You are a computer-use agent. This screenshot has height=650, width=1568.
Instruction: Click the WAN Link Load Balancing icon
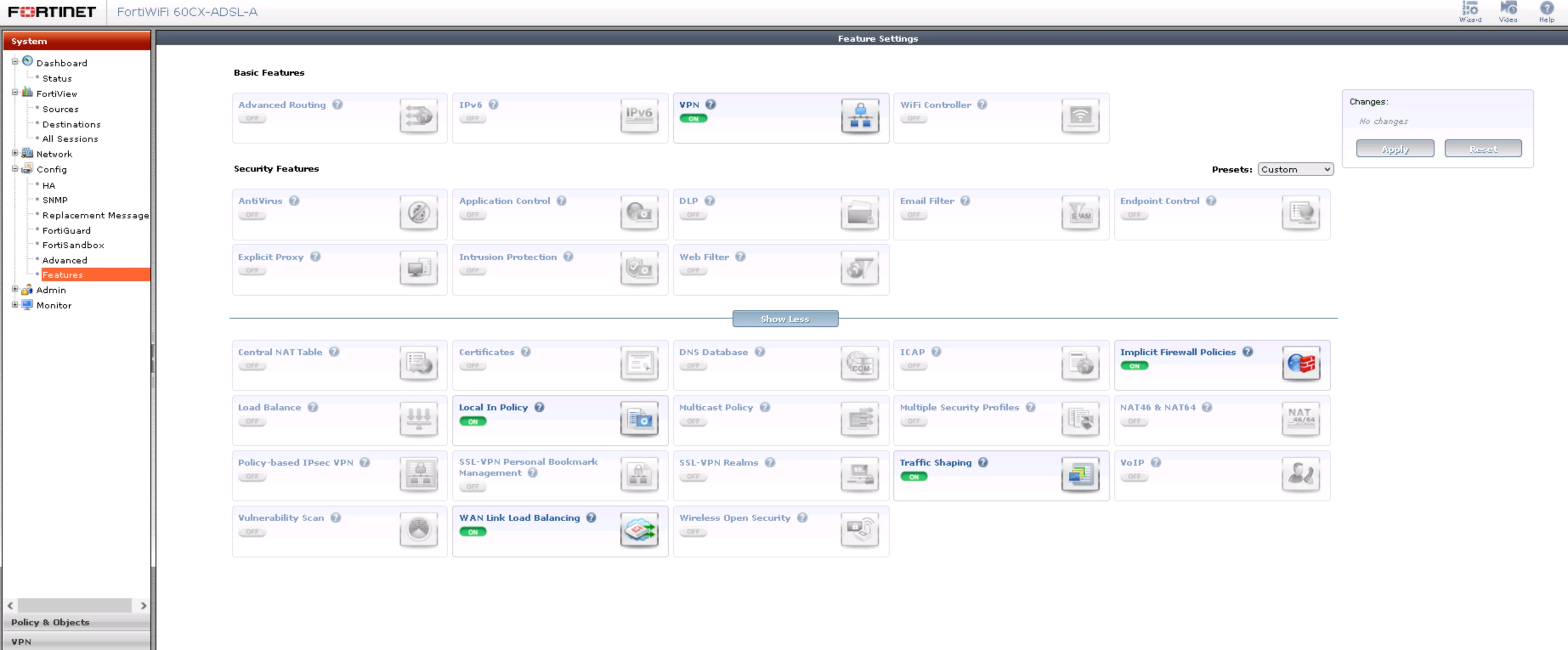[x=639, y=529]
